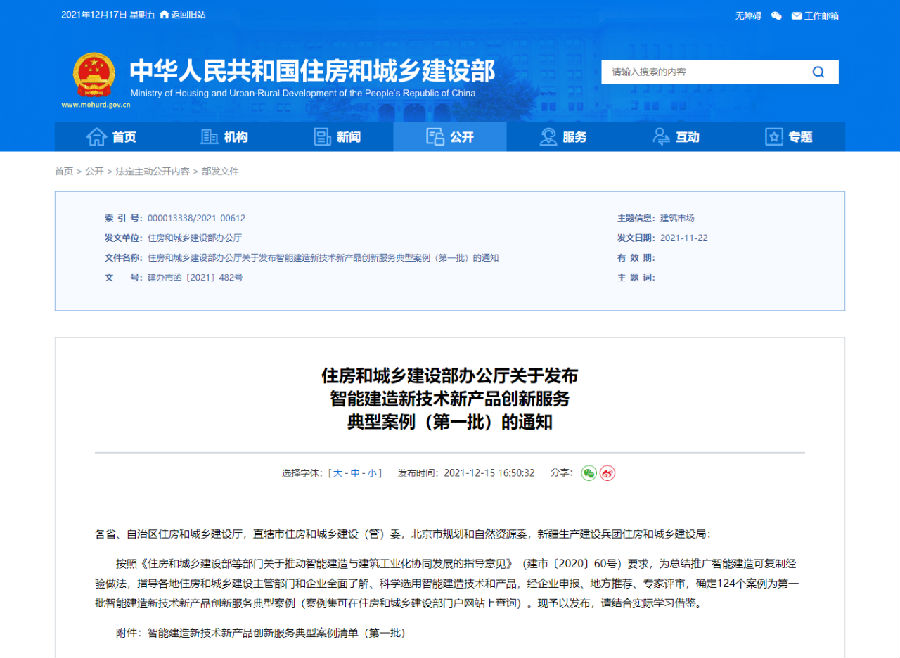Set font size to 大 (large)

click(x=339, y=473)
